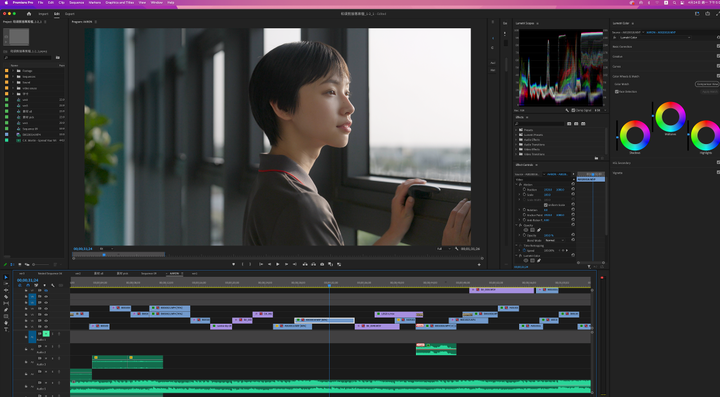The height and width of the screenshot is (397, 720).
Task: Expand the Video Effects folder
Action: point(516,149)
